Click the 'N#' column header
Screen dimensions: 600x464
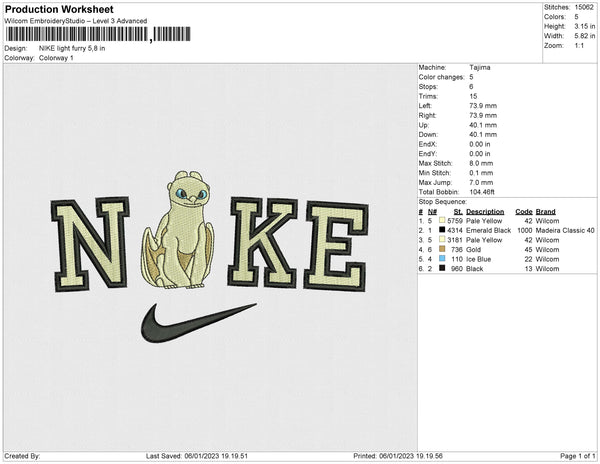point(432,212)
